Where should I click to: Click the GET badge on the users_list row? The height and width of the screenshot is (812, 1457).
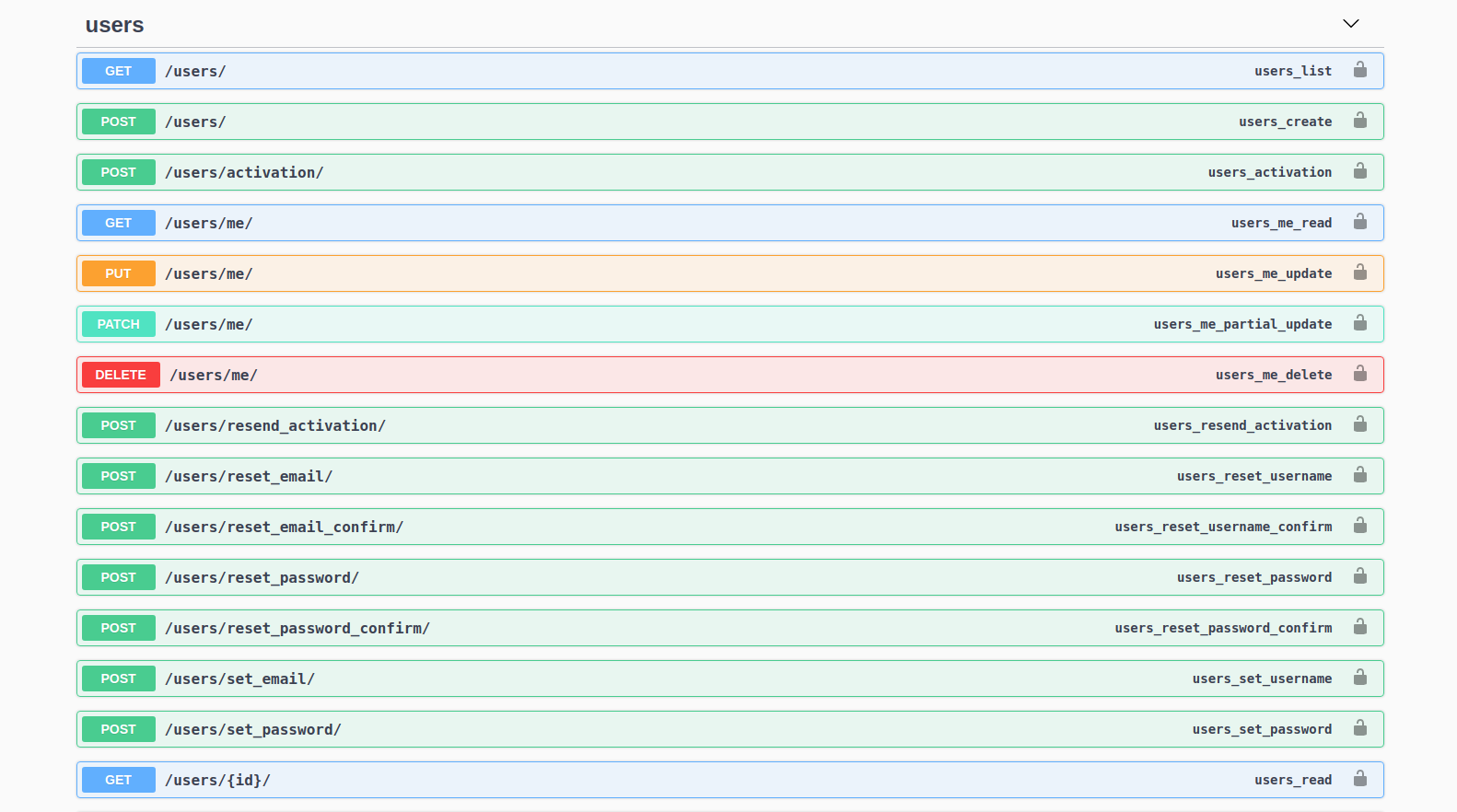click(119, 71)
